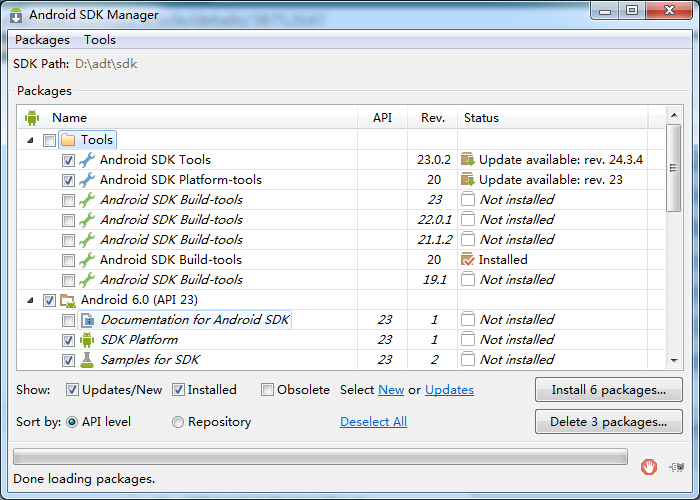The image size is (700, 500).
Task: Select Sort by API level radio button
Action: [x=72, y=422]
